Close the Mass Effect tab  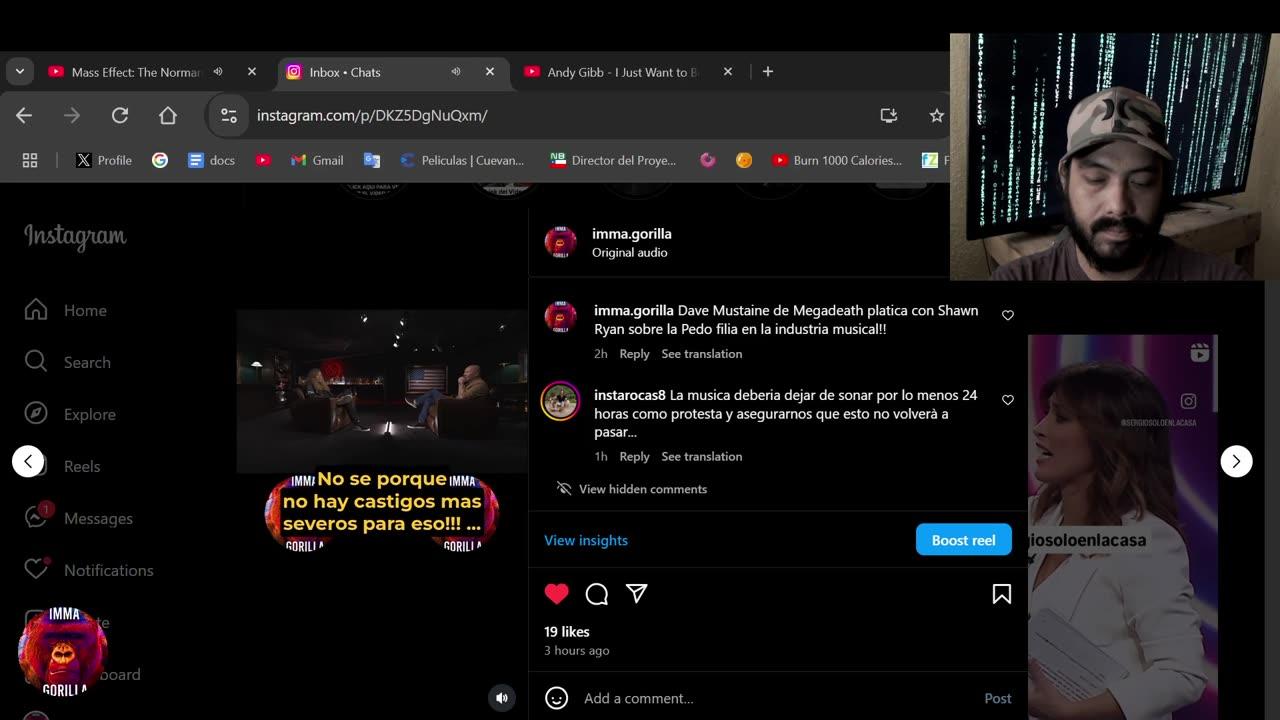tap(252, 72)
